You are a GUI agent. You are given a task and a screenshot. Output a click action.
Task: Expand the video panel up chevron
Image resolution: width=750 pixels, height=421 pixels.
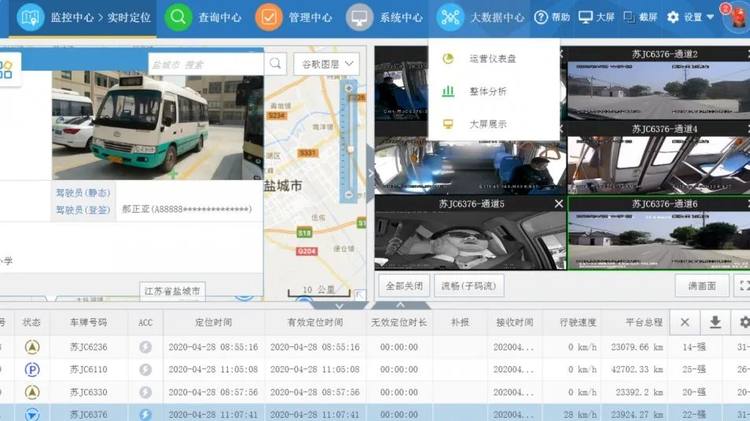coord(401,305)
